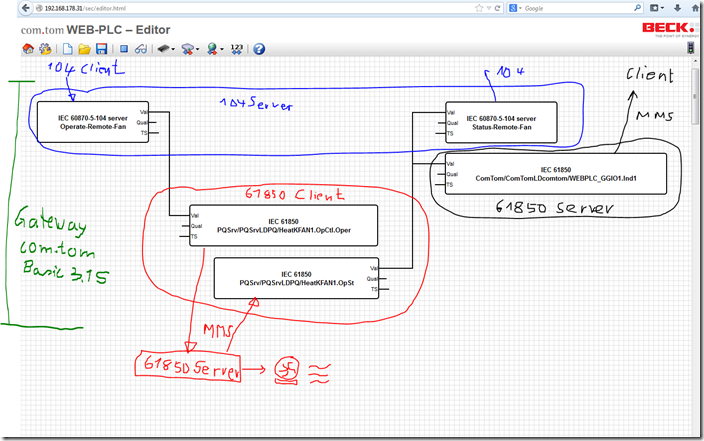Open the search engine selector dropdown
This screenshot has width=704, height=441.
pos(517,8)
